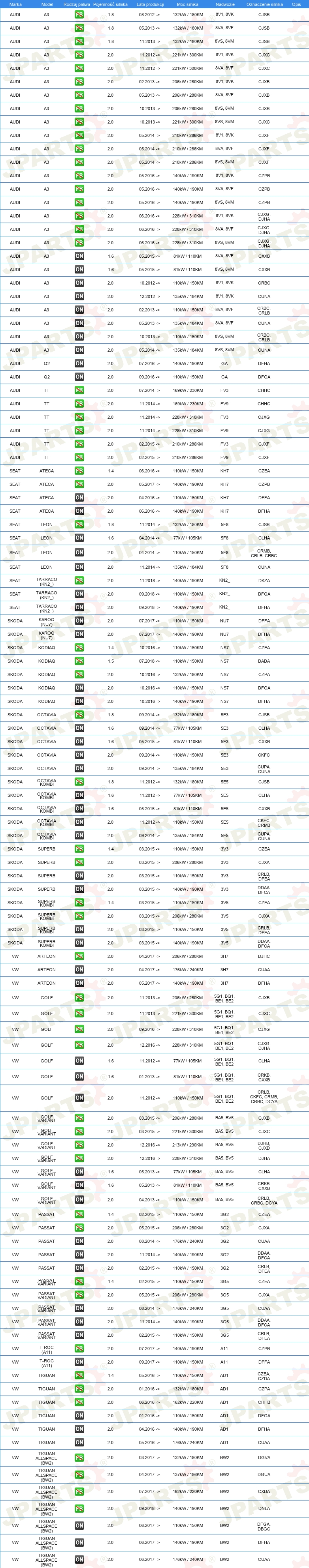Click petrol icon in Audi TT 07.2014 CHHC row

(x=79, y=390)
